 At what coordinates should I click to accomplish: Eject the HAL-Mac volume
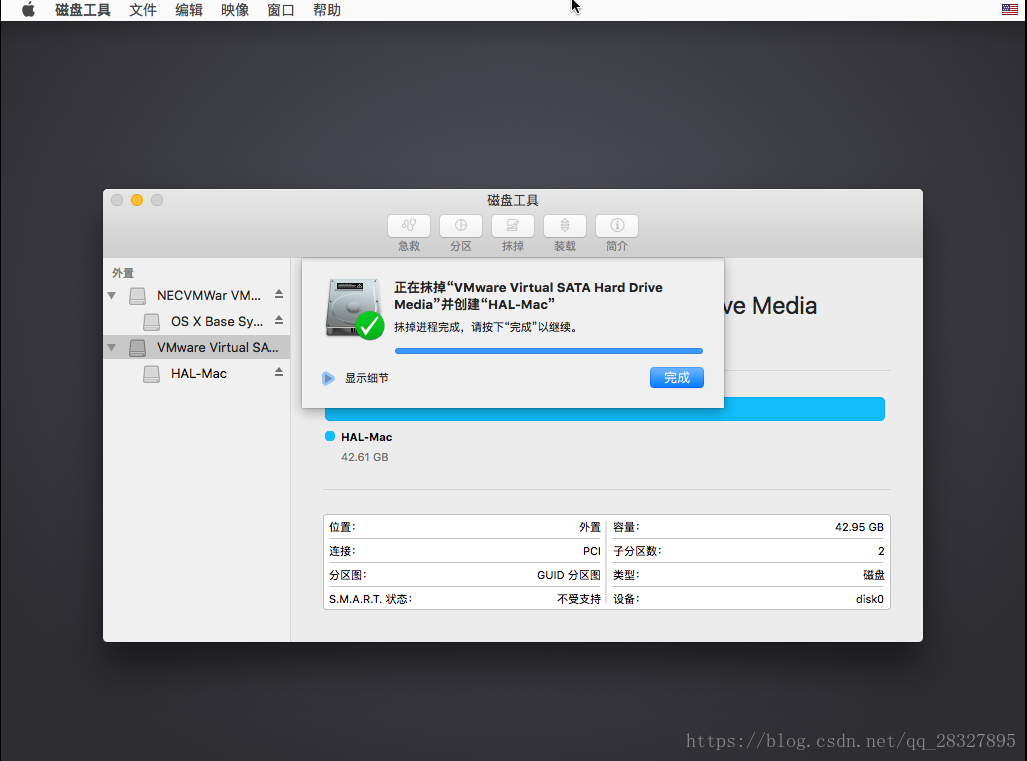point(279,372)
